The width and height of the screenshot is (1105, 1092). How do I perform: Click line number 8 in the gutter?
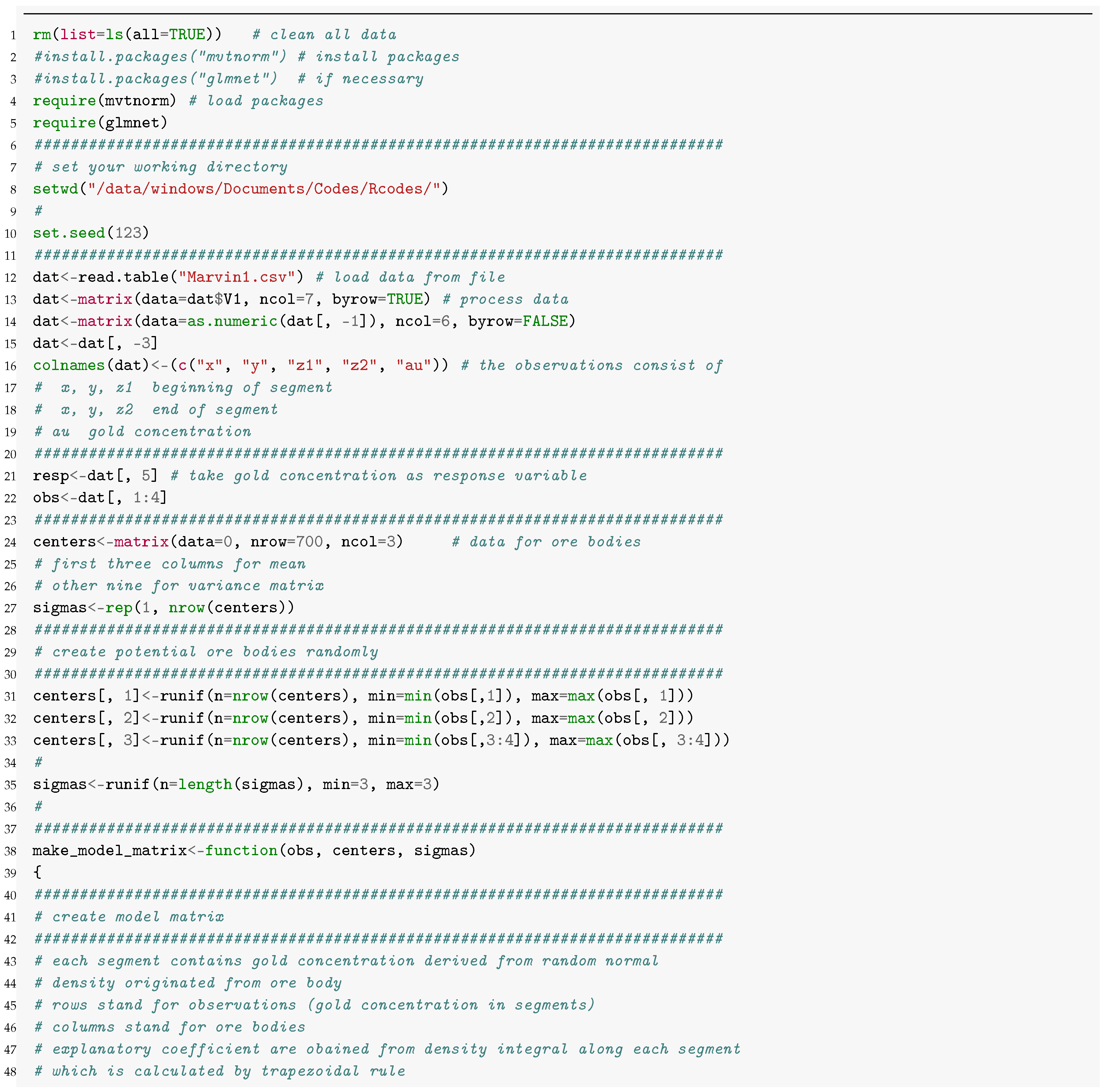tap(13, 190)
